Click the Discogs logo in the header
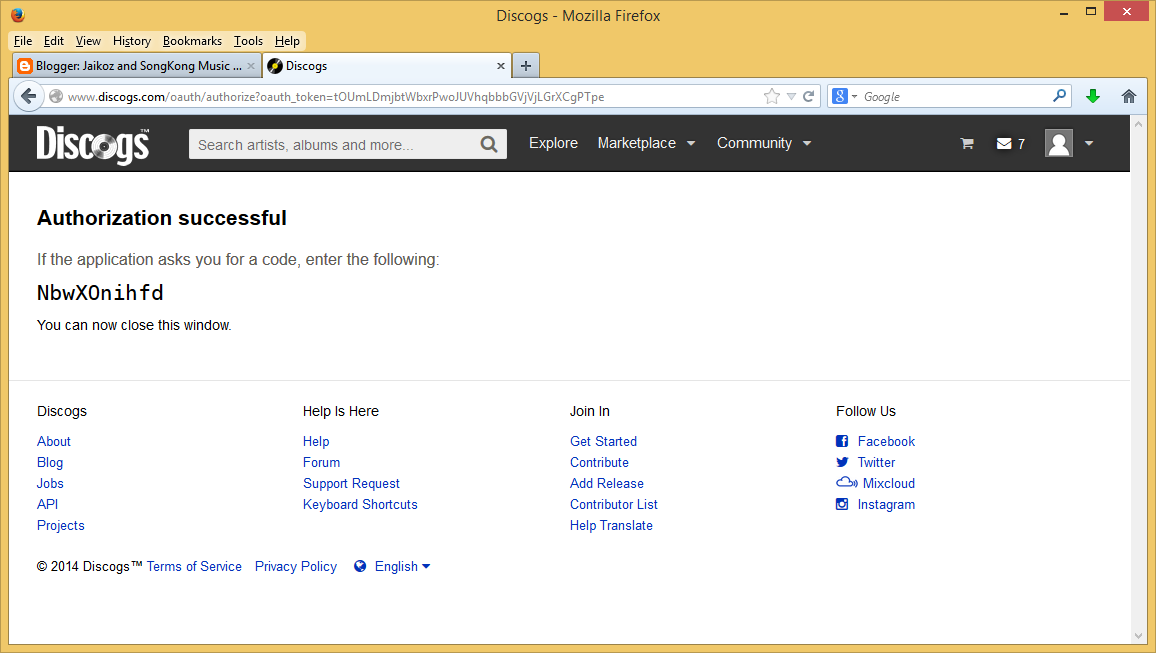The width and height of the screenshot is (1156, 653). click(92, 143)
